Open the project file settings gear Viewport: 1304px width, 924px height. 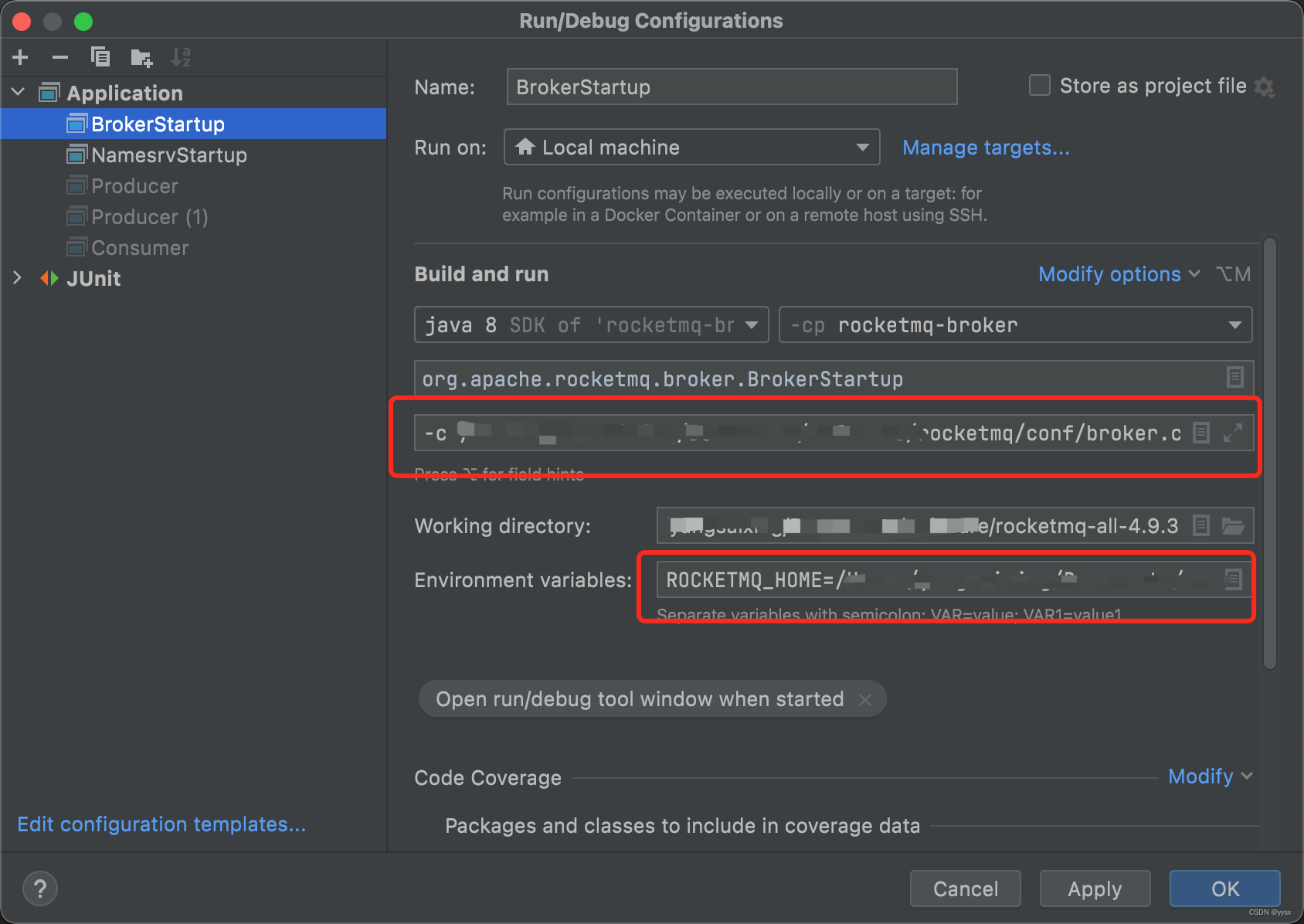click(x=1264, y=87)
